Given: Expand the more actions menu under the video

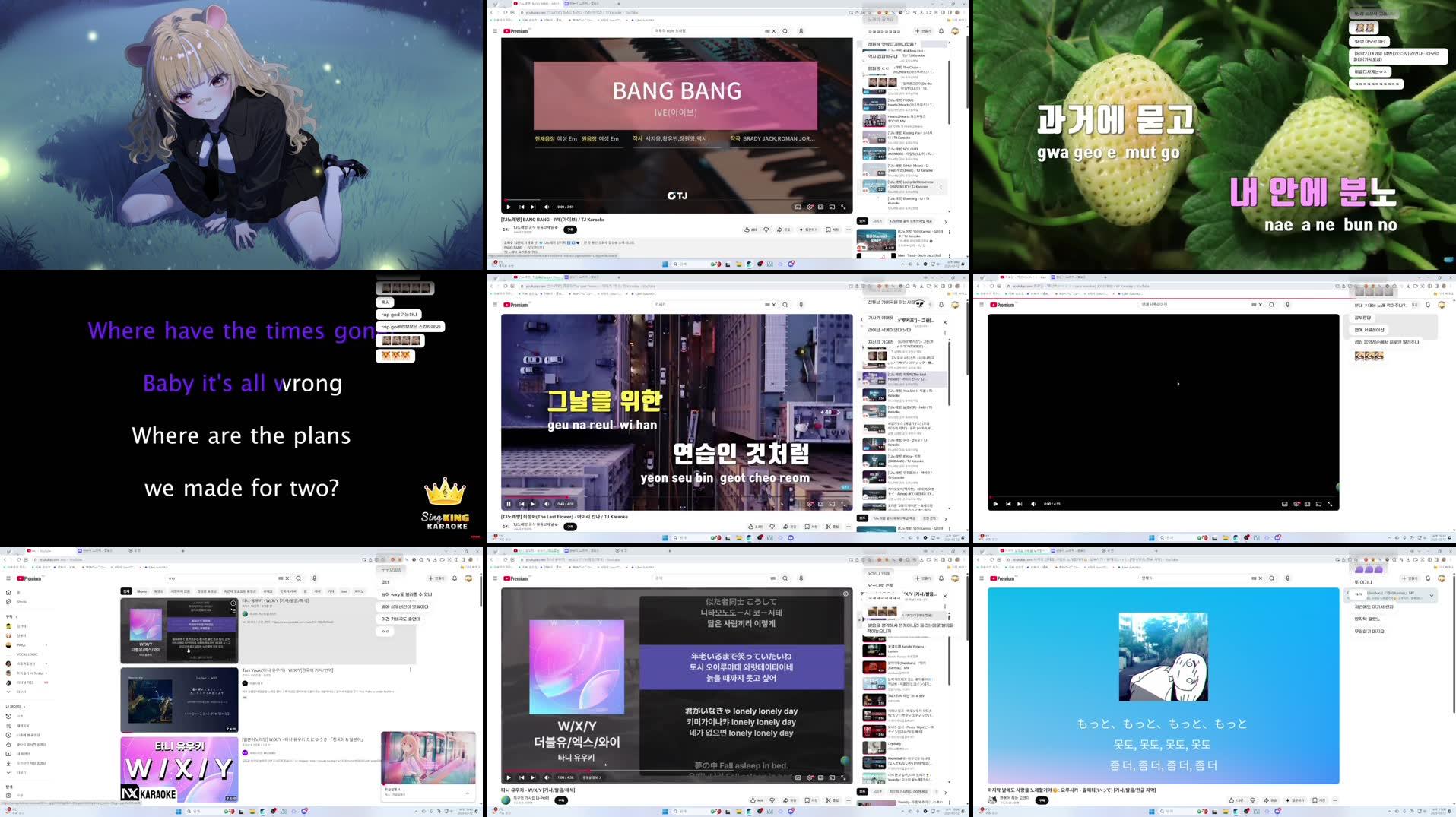Looking at the screenshot, I should coord(846,230).
